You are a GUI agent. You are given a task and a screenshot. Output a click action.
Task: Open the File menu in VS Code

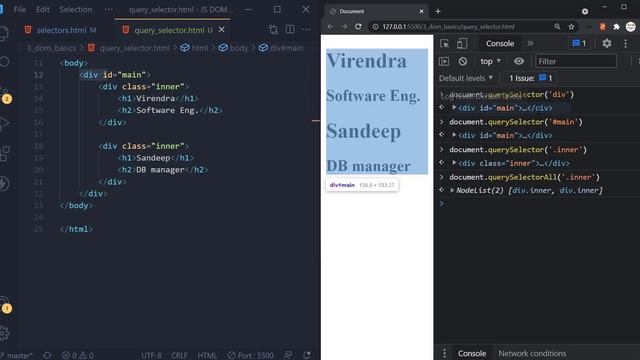click(x=20, y=9)
